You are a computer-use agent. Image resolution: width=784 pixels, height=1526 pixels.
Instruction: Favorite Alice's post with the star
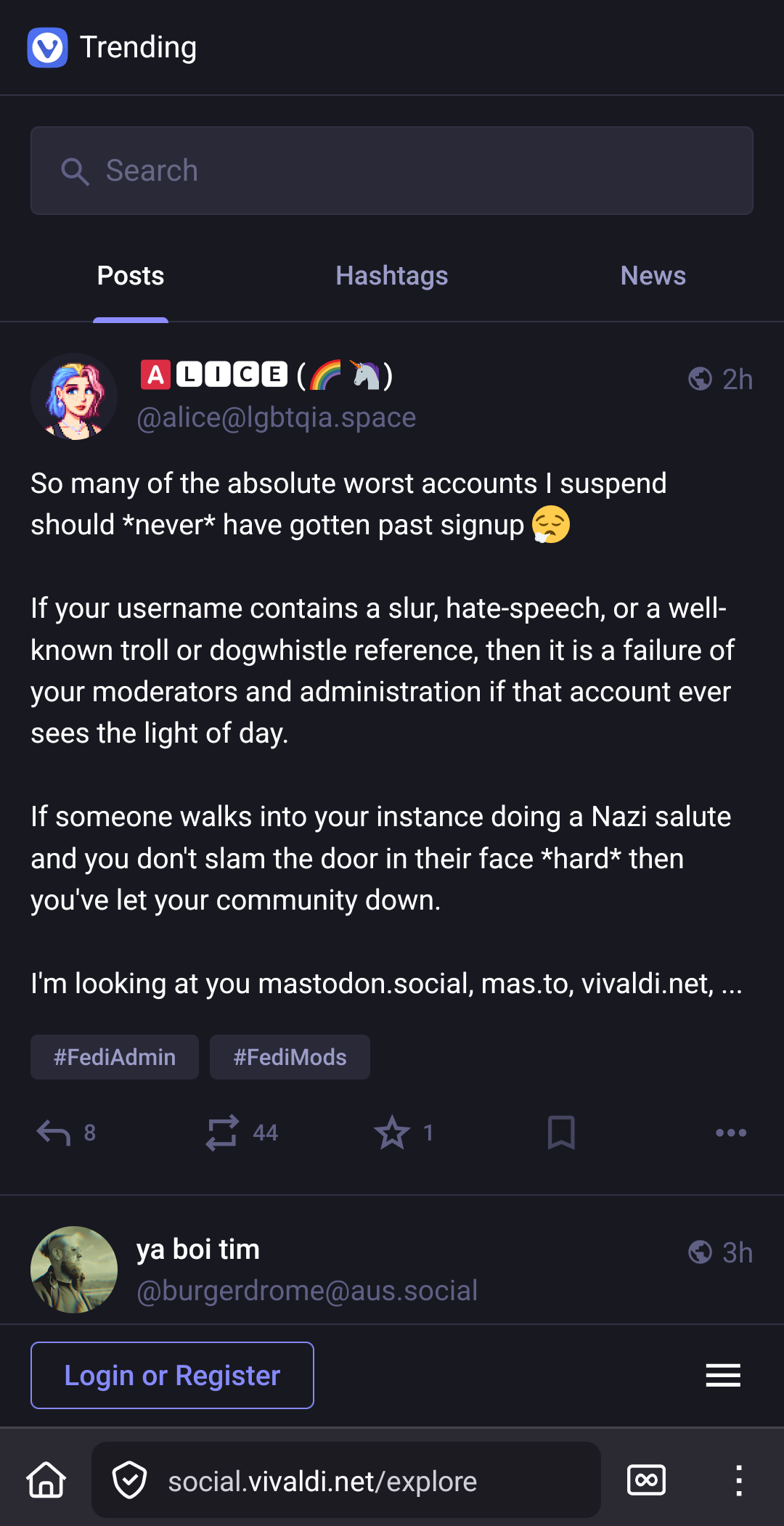click(x=392, y=1133)
